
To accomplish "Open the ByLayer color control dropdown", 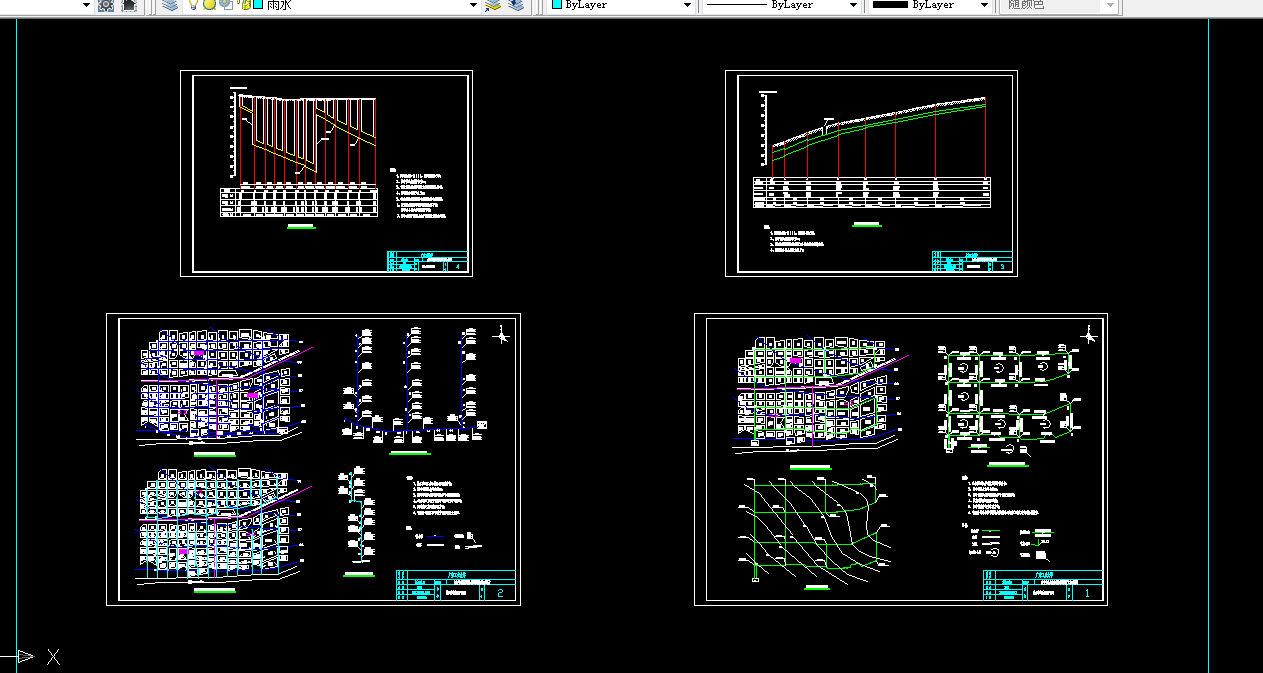I will tap(687, 5).
